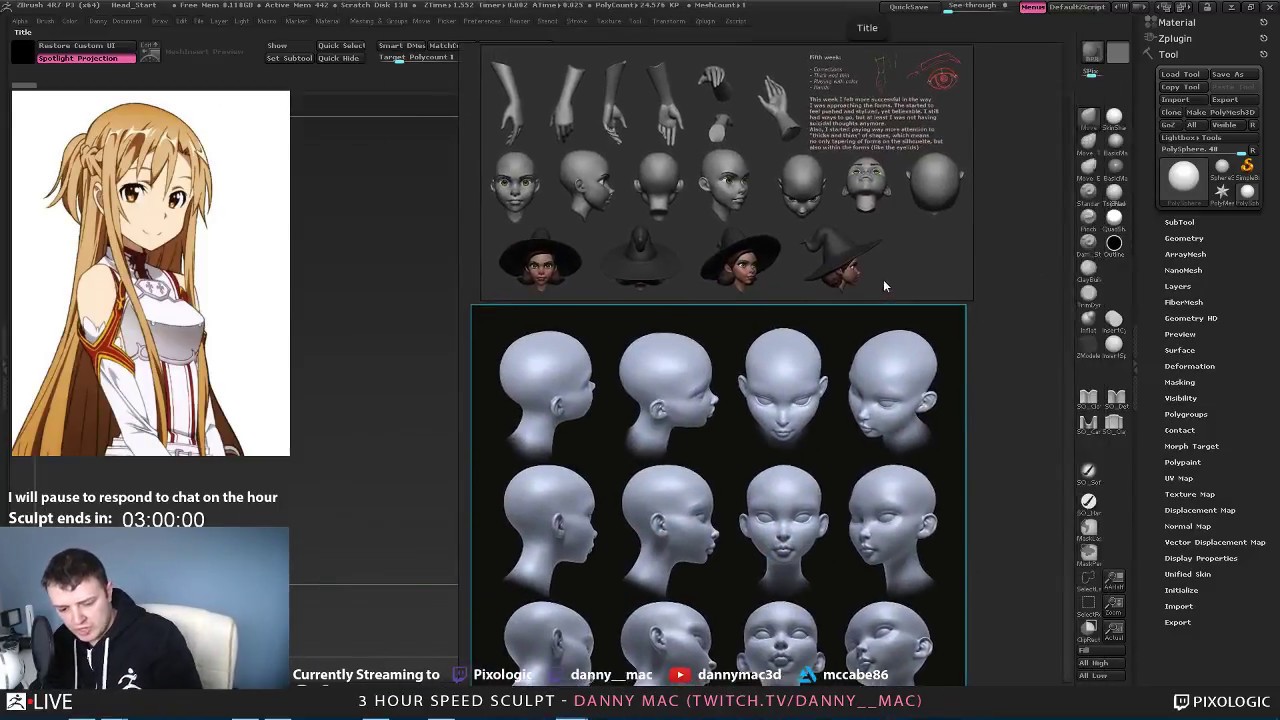Expand the UV Map subpalette
This screenshot has width=1280, height=720.
point(1179,478)
